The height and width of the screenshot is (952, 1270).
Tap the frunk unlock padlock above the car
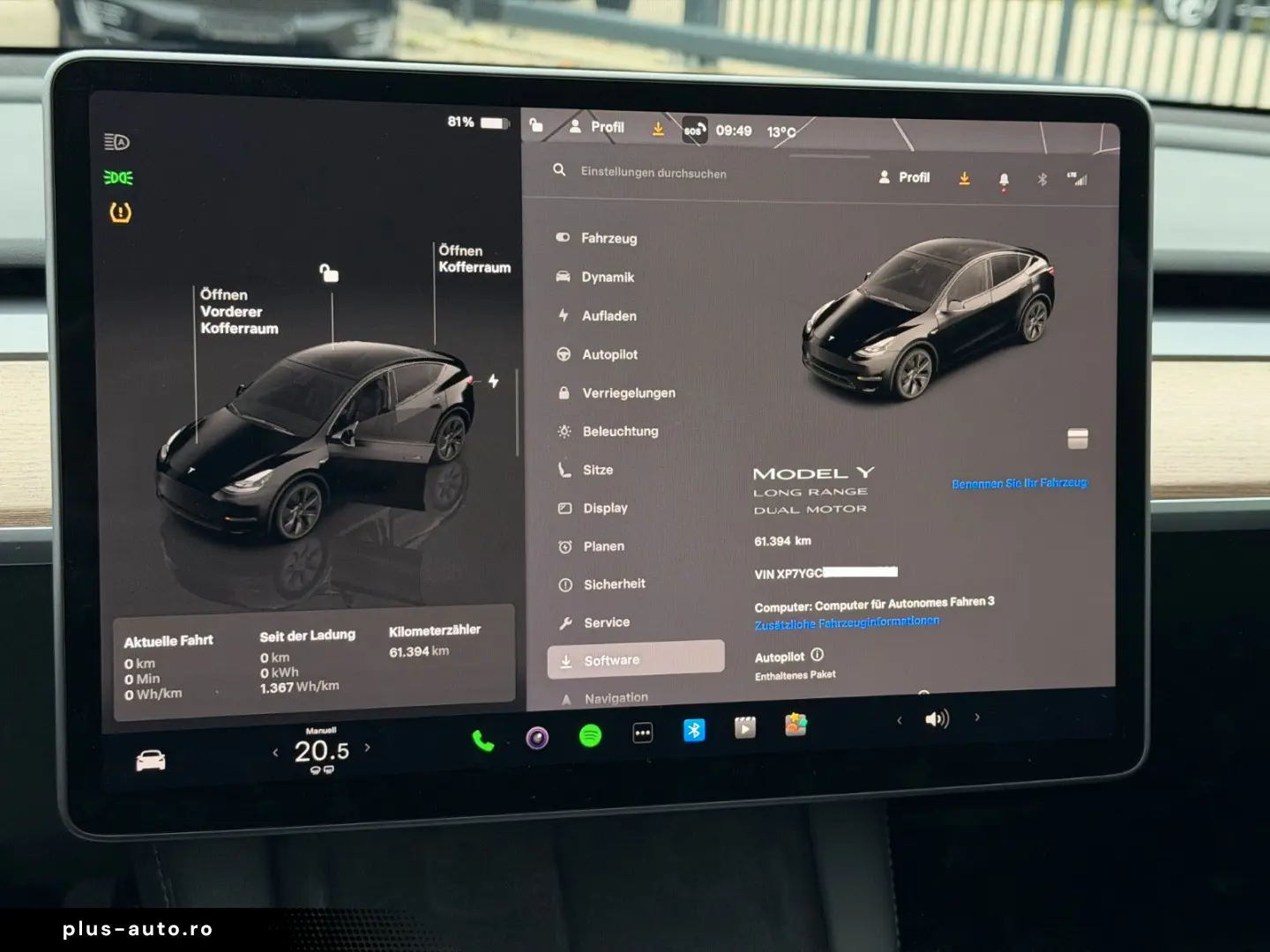330,273
